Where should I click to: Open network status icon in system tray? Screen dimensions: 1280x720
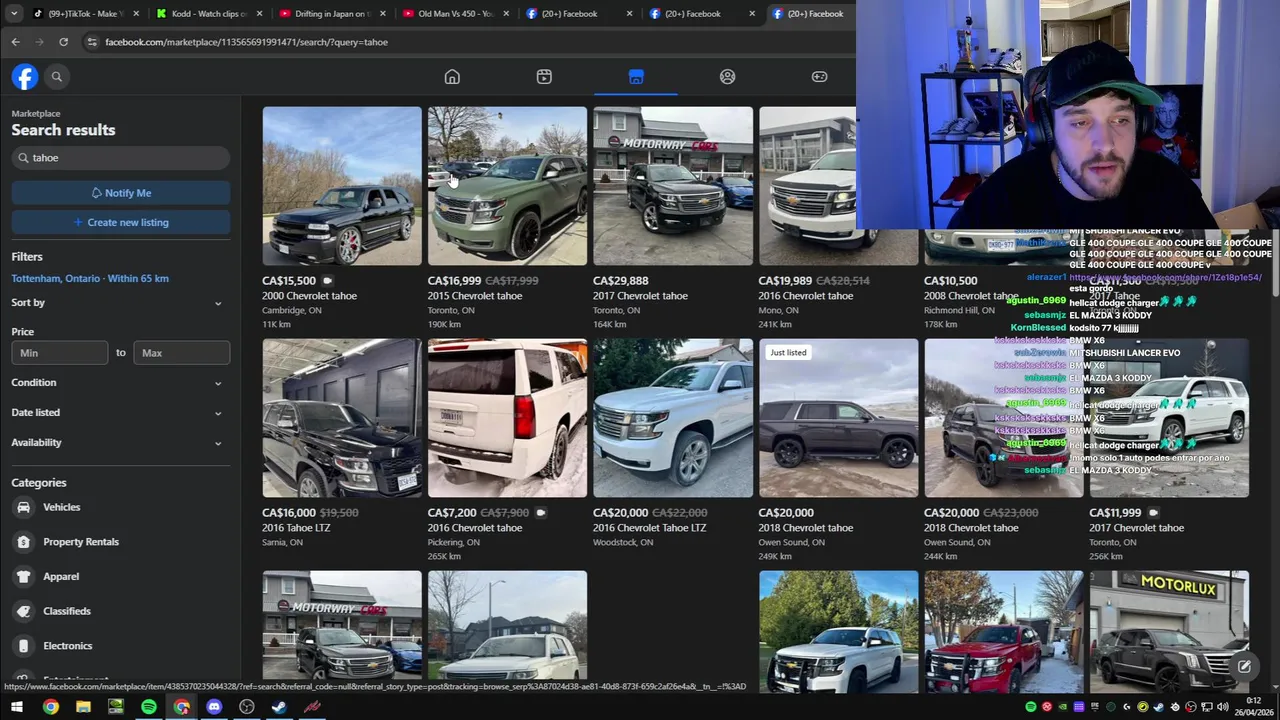point(1207,707)
